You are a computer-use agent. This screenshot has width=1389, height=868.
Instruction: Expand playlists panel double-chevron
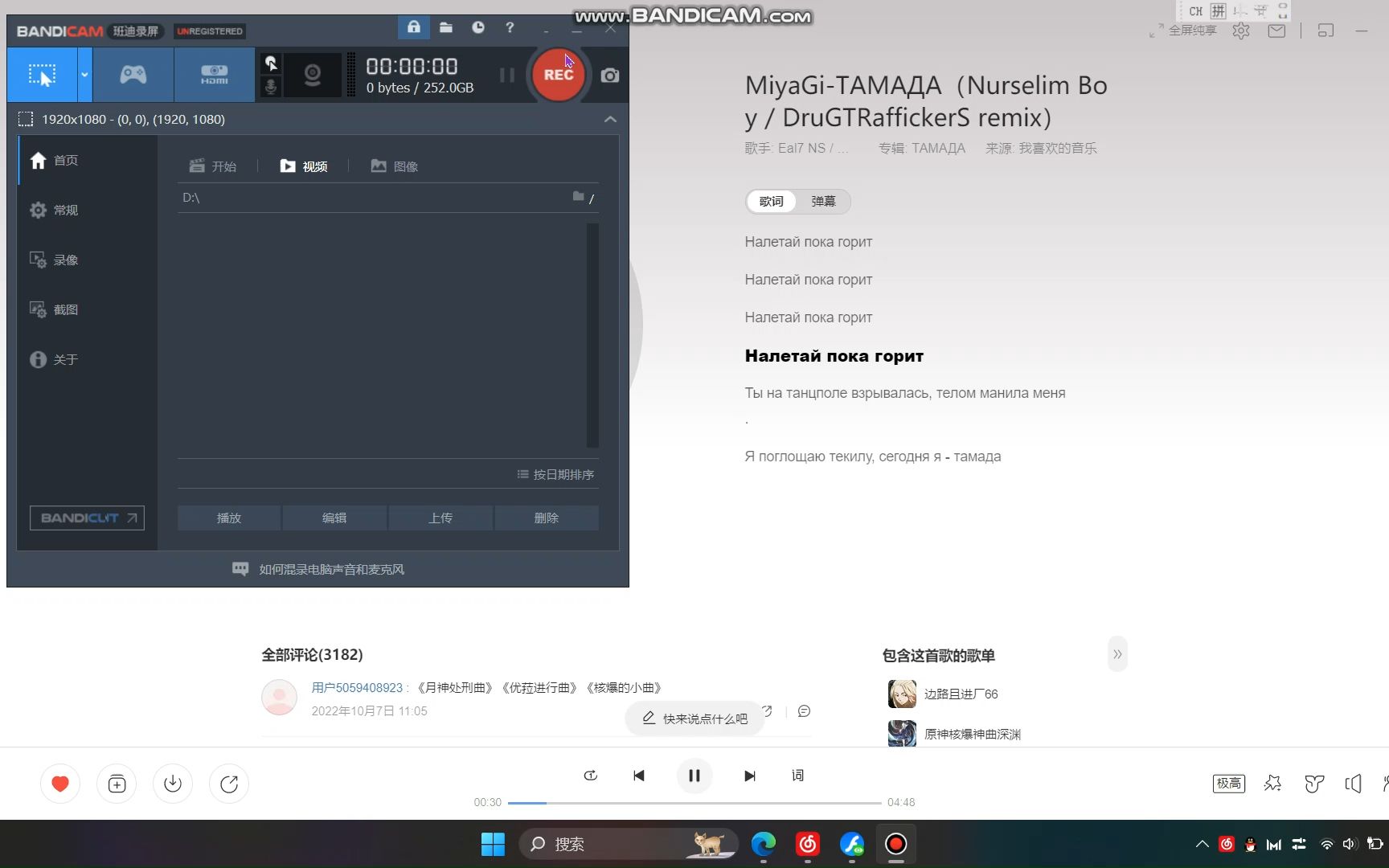(1117, 654)
